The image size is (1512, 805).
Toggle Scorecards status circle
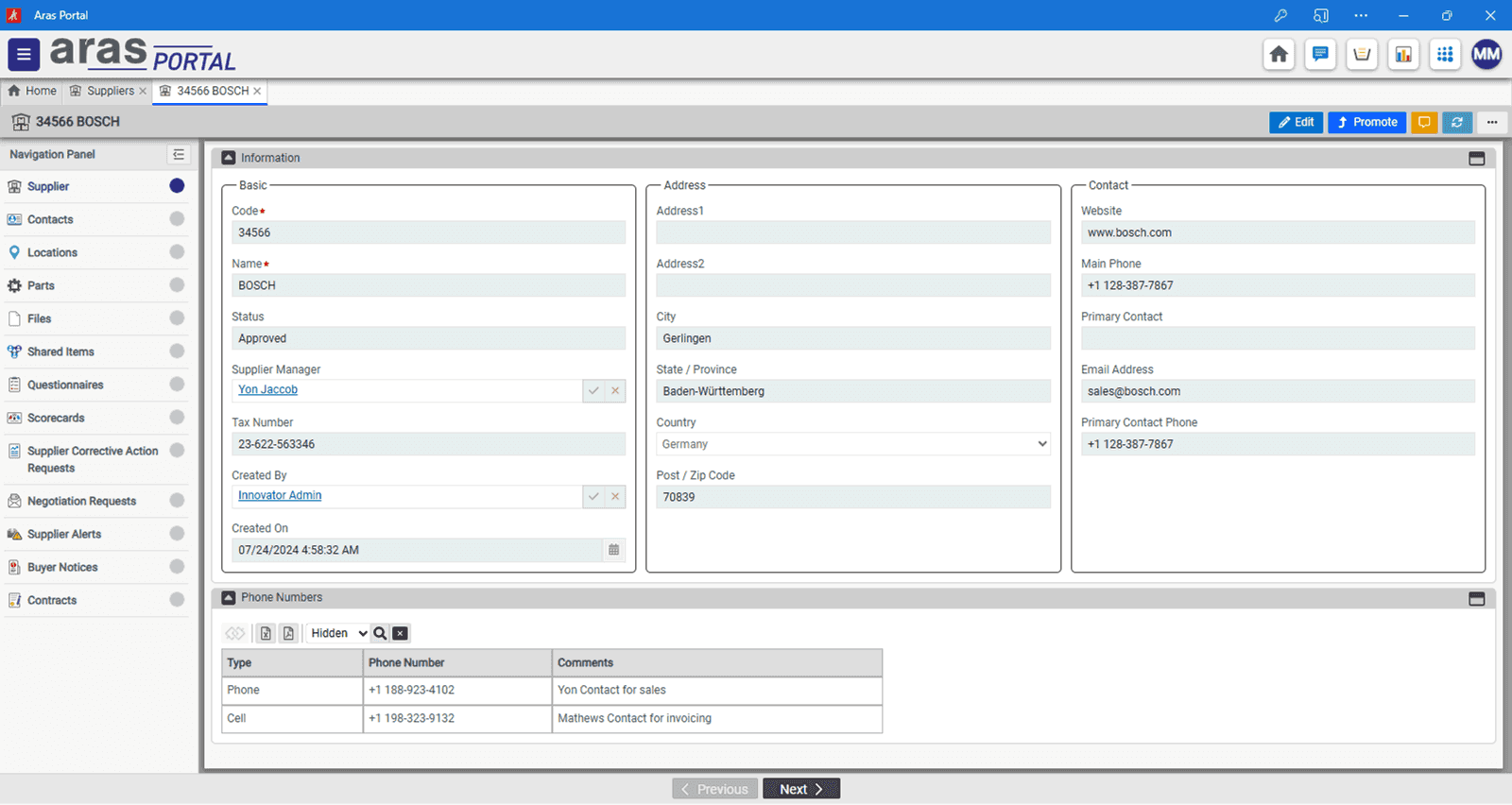coord(177,418)
